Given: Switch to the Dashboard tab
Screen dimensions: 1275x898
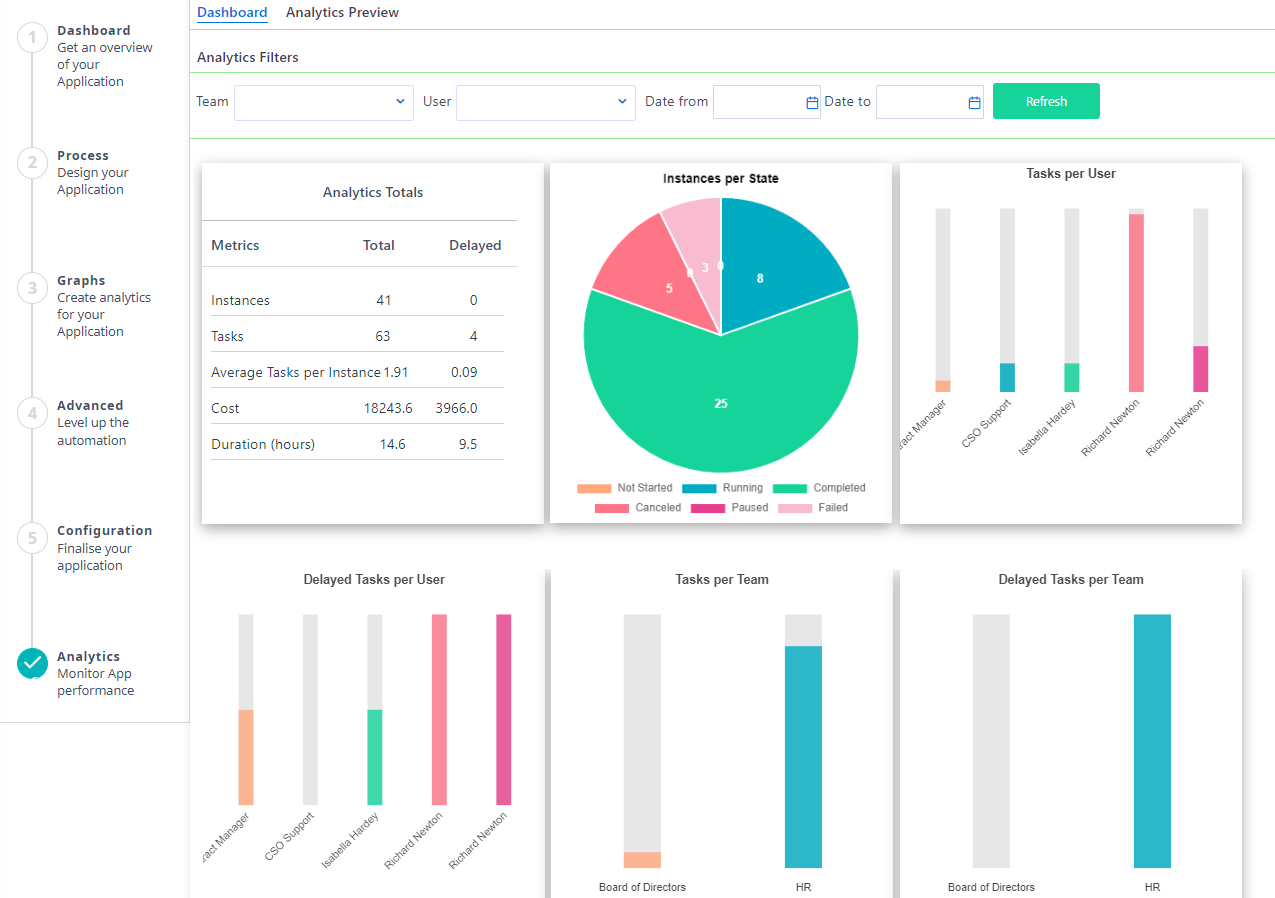Looking at the screenshot, I should tap(232, 13).
